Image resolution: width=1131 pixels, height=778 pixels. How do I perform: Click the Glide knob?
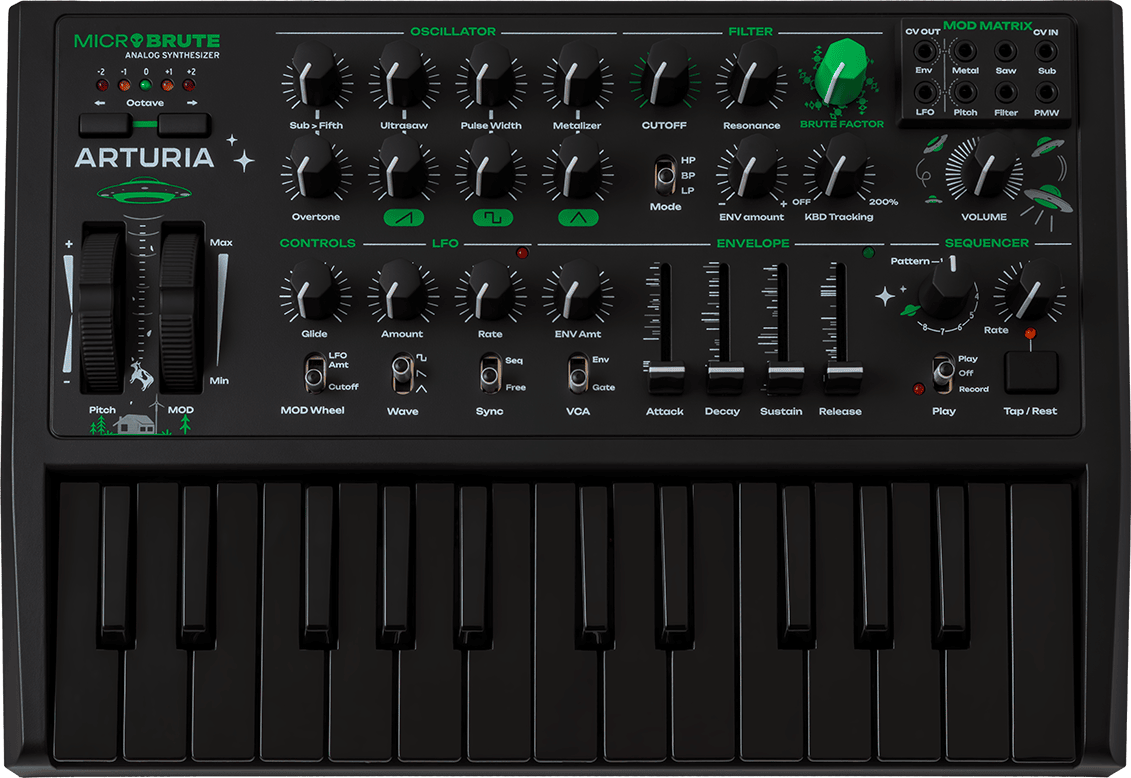(314, 291)
